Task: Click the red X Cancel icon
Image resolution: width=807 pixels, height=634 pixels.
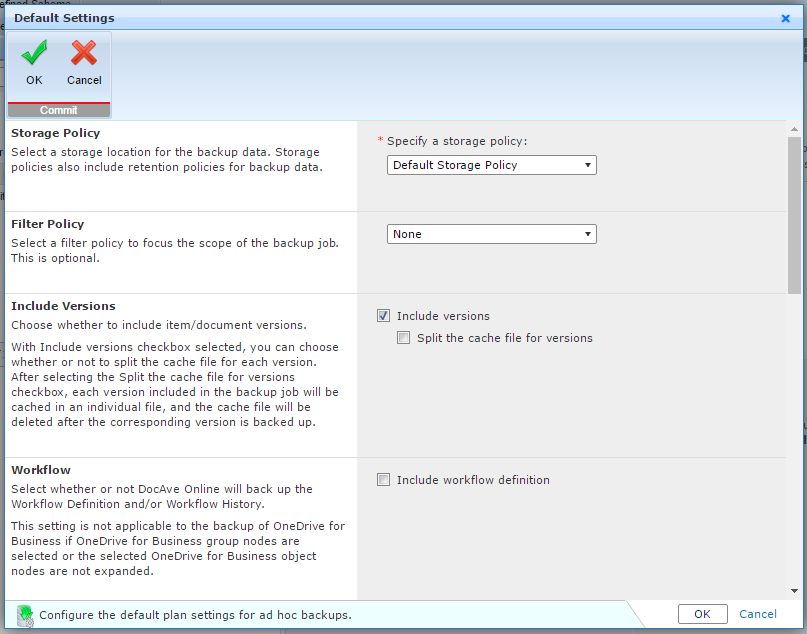Action: click(84, 54)
